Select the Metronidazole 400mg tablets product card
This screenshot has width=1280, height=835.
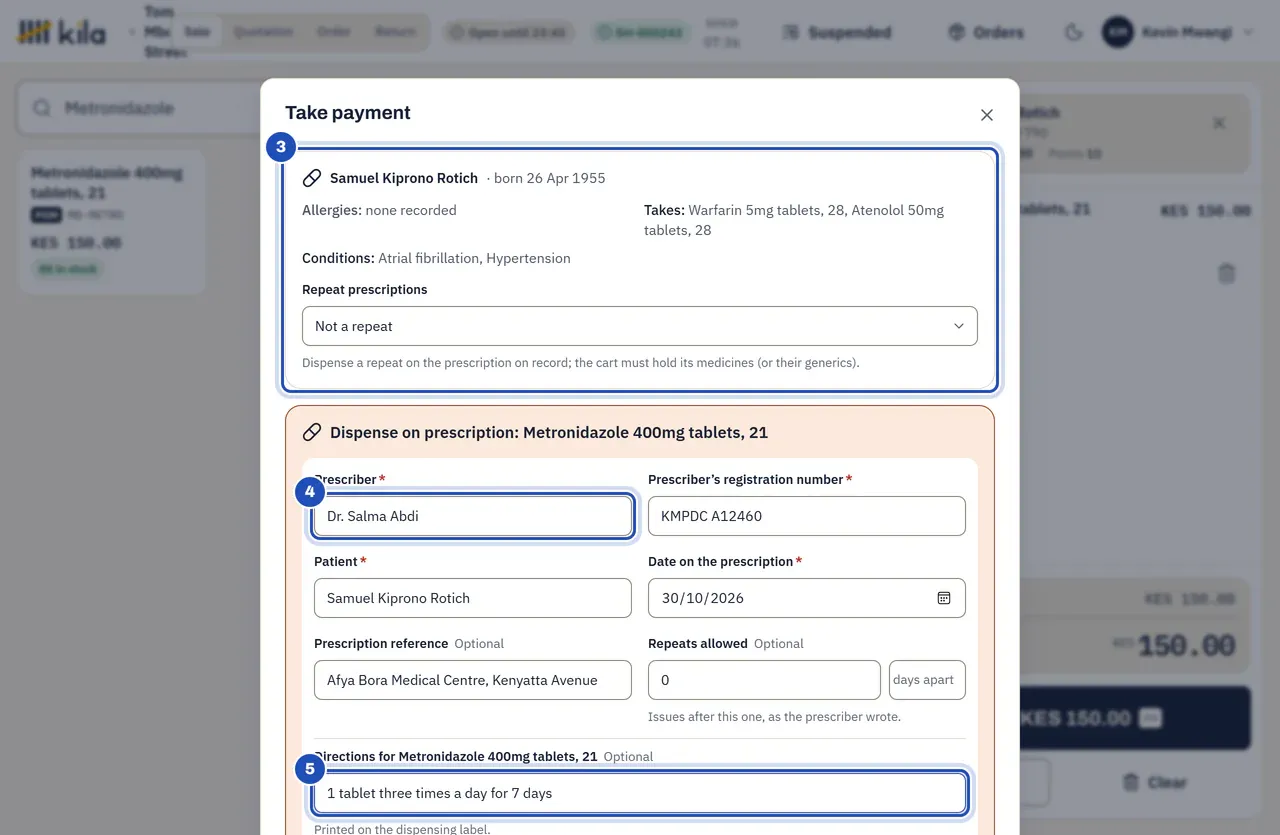(x=112, y=222)
